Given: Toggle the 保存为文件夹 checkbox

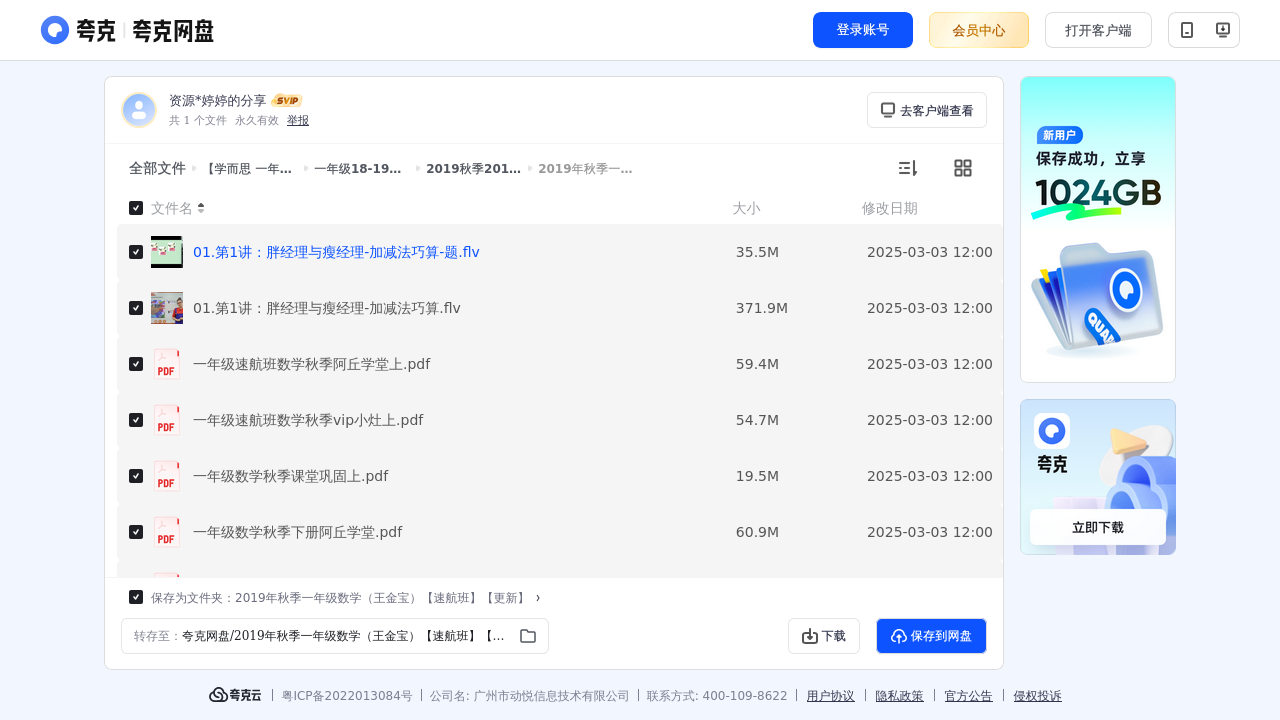Looking at the screenshot, I should [136, 597].
